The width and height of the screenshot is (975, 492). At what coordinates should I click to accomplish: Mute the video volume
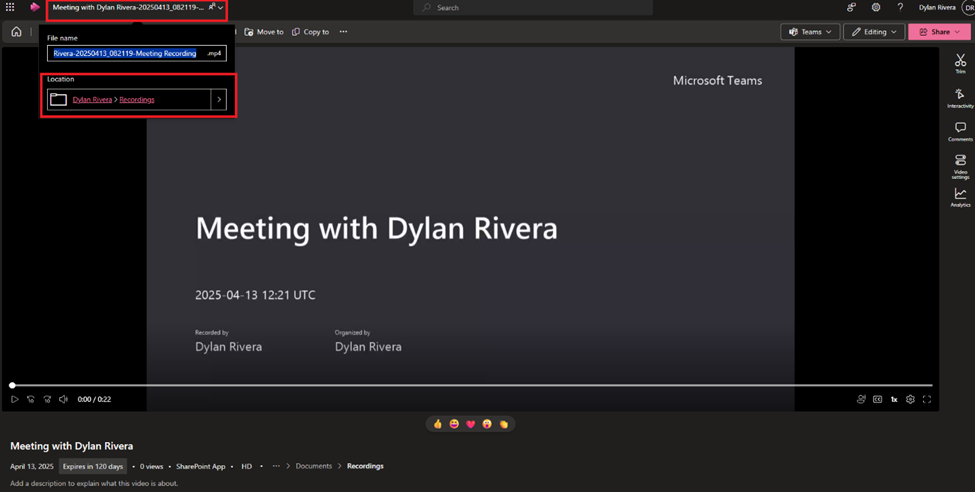click(x=63, y=399)
